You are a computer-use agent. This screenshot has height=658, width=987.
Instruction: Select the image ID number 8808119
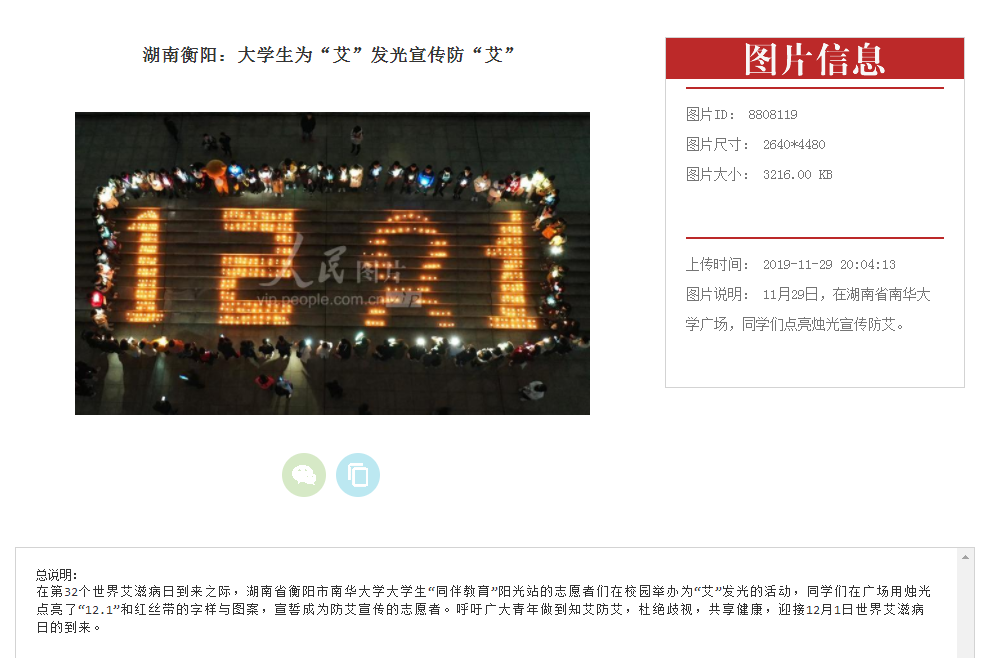772,115
